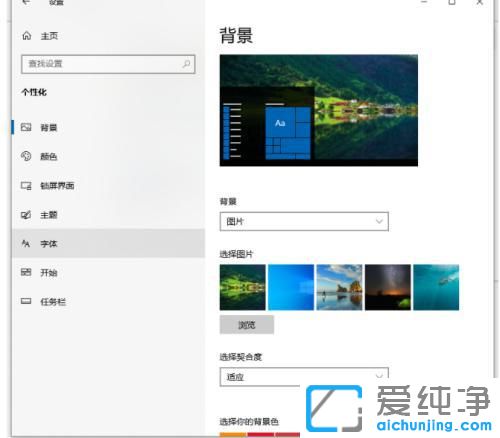Click the Taskbar (任务栏) icon

click(x=26, y=301)
